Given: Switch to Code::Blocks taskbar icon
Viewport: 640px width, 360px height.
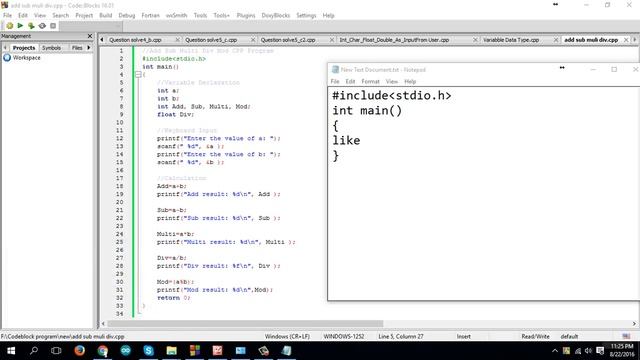Looking at the screenshot, I should pos(195,351).
